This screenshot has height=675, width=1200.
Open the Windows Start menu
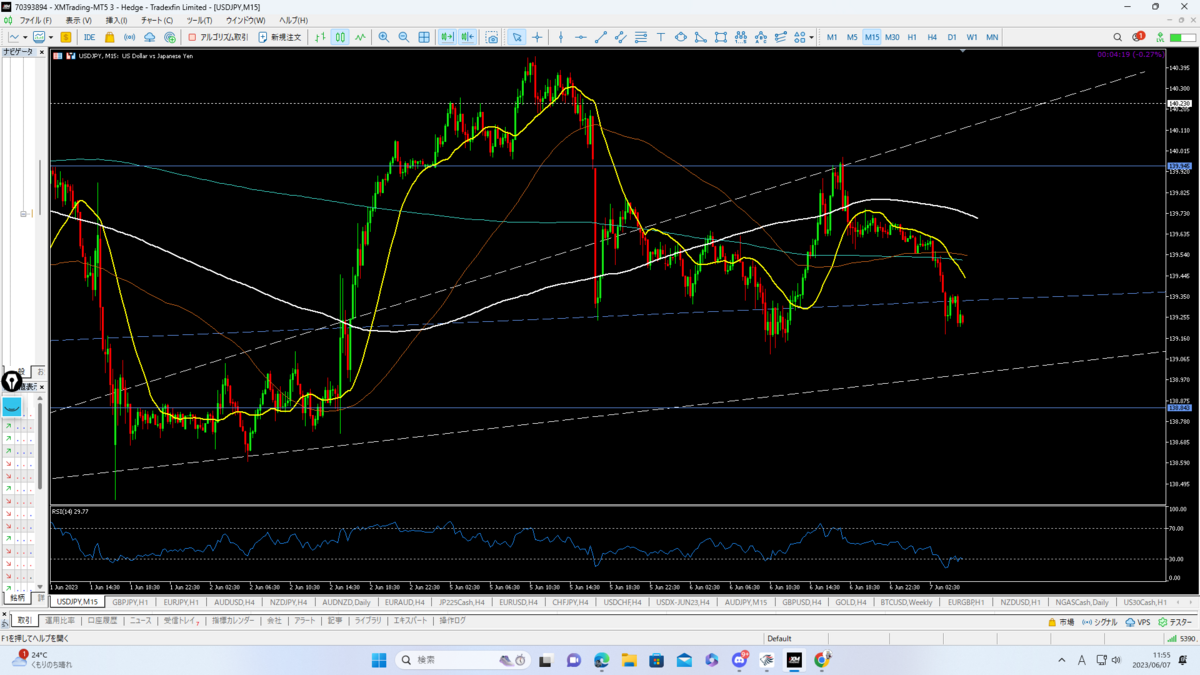(379, 660)
